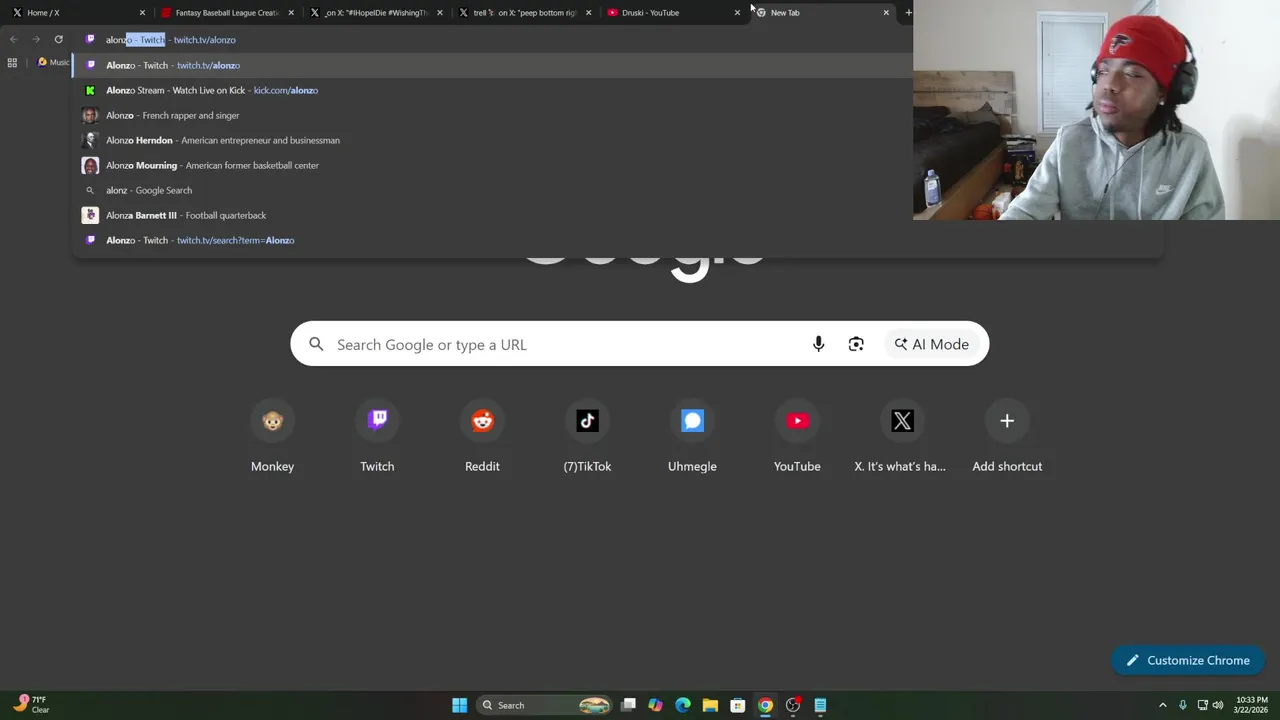Launch Copilot from the taskbar
The image size is (1280, 720).
pyautogui.click(x=655, y=705)
